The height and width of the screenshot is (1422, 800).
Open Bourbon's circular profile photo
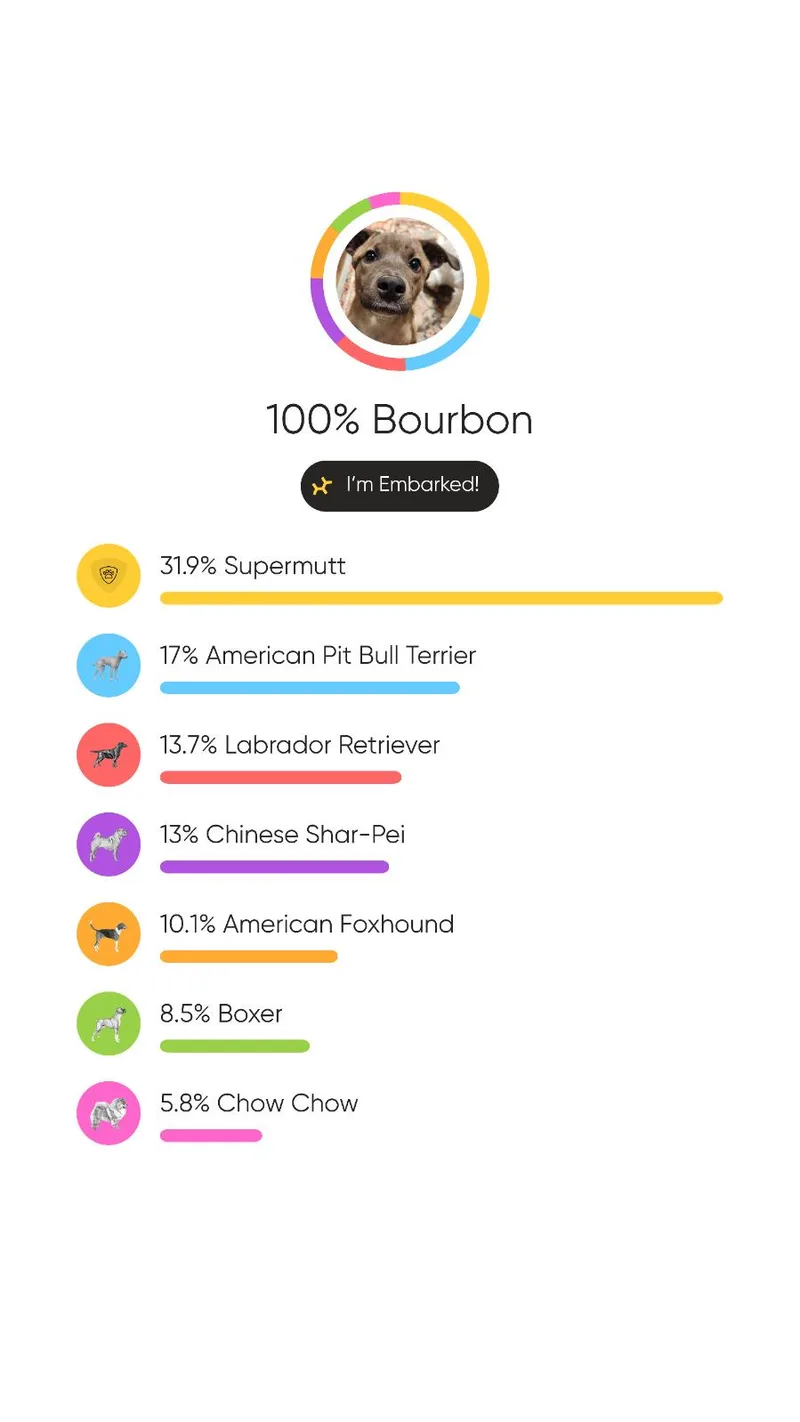399,282
